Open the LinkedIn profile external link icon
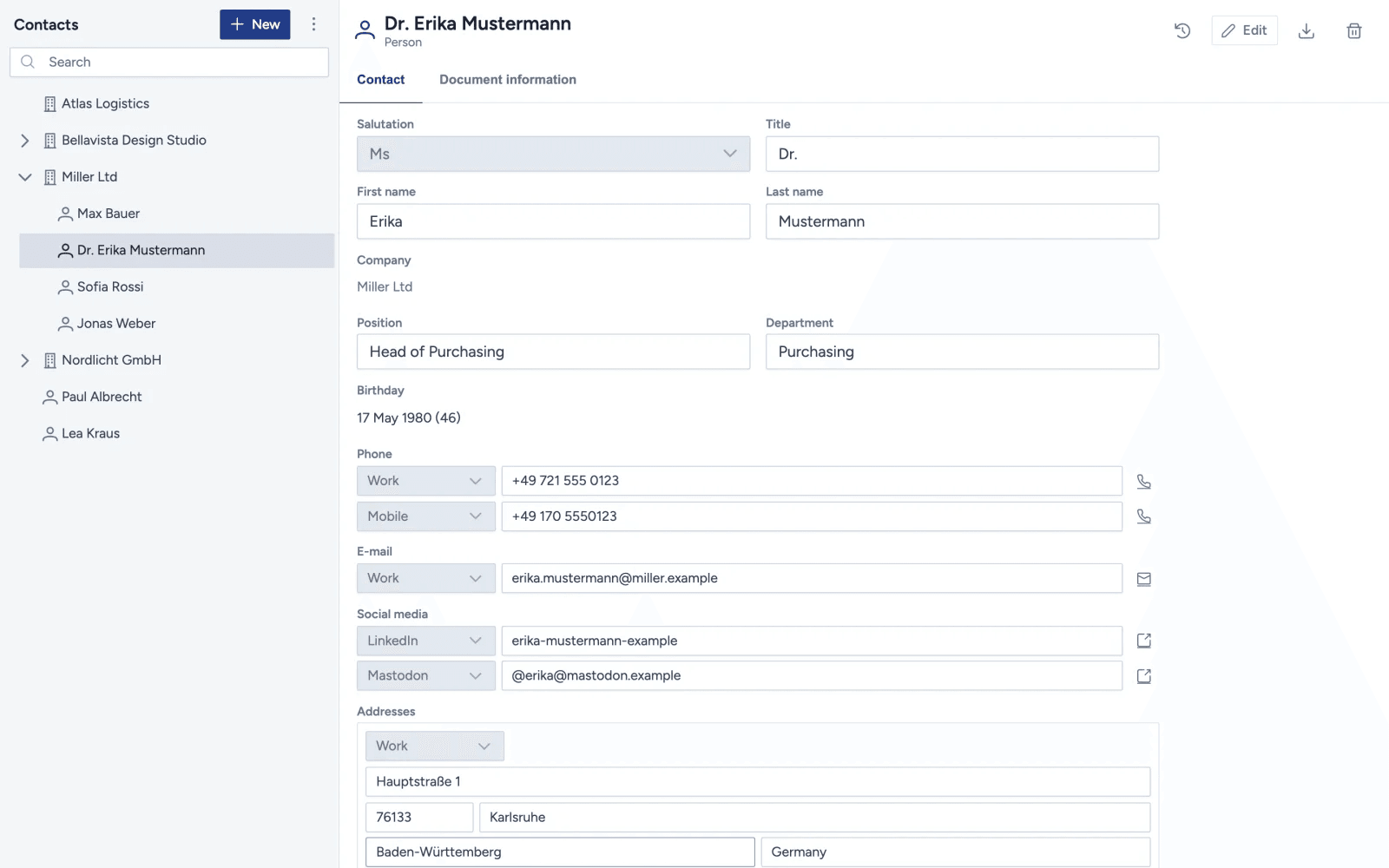Image resolution: width=1389 pixels, height=868 pixels. pyautogui.click(x=1144, y=641)
